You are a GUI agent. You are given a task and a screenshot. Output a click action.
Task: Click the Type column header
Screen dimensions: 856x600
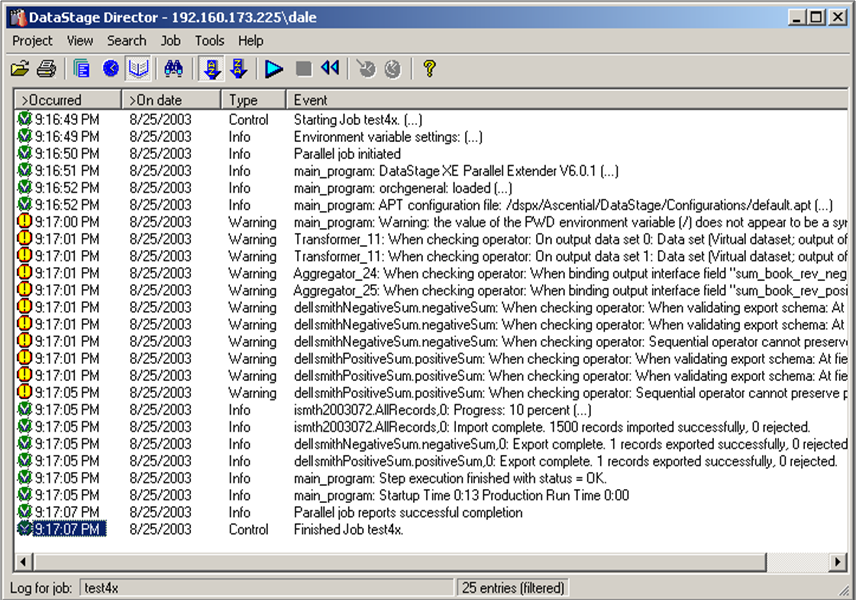253,100
